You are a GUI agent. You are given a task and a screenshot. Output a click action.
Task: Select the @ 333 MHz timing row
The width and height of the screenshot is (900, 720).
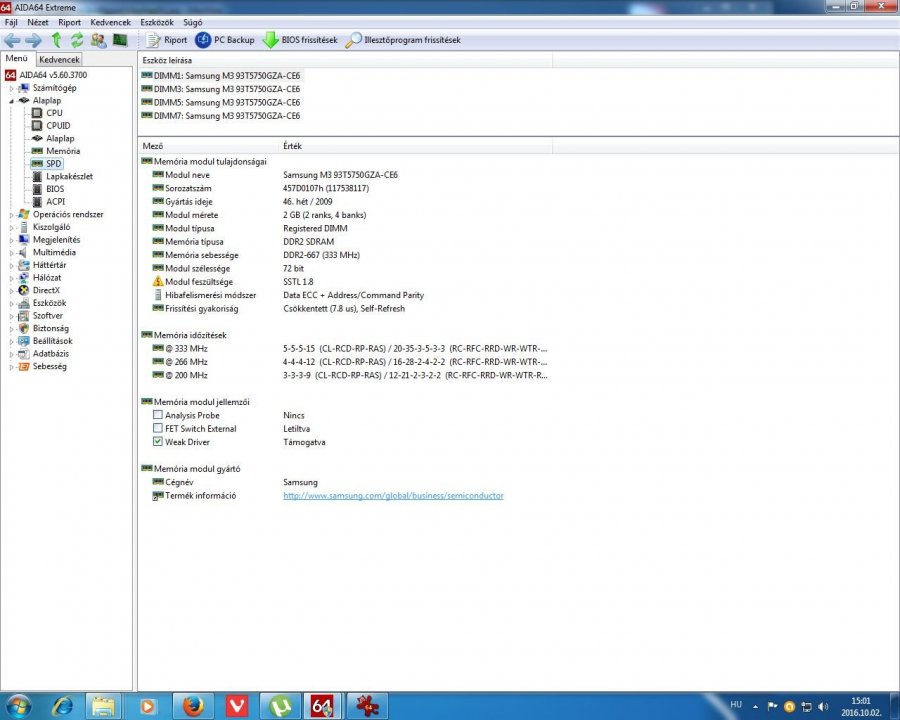(x=350, y=349)
